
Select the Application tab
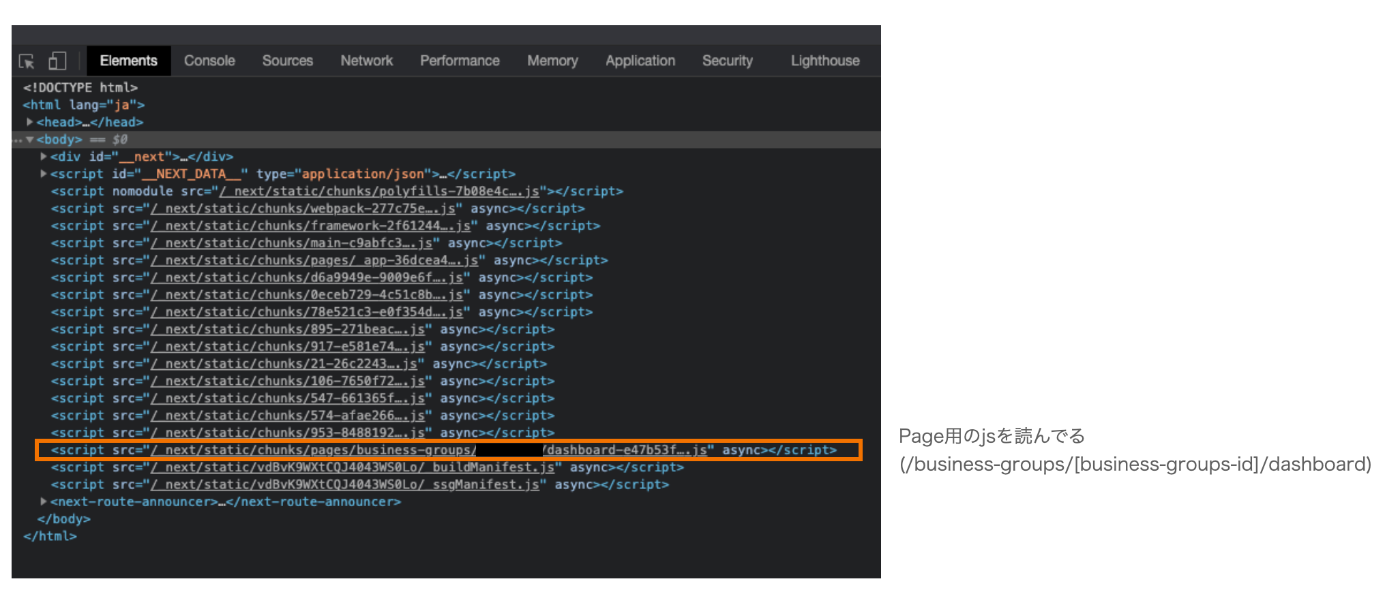point(640,61)
